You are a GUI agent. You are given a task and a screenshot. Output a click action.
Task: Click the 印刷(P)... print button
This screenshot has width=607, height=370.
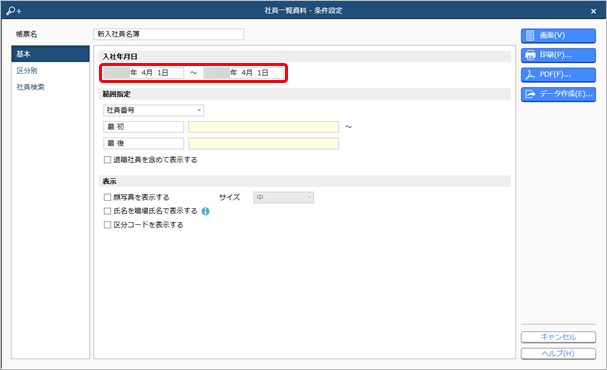558,55
